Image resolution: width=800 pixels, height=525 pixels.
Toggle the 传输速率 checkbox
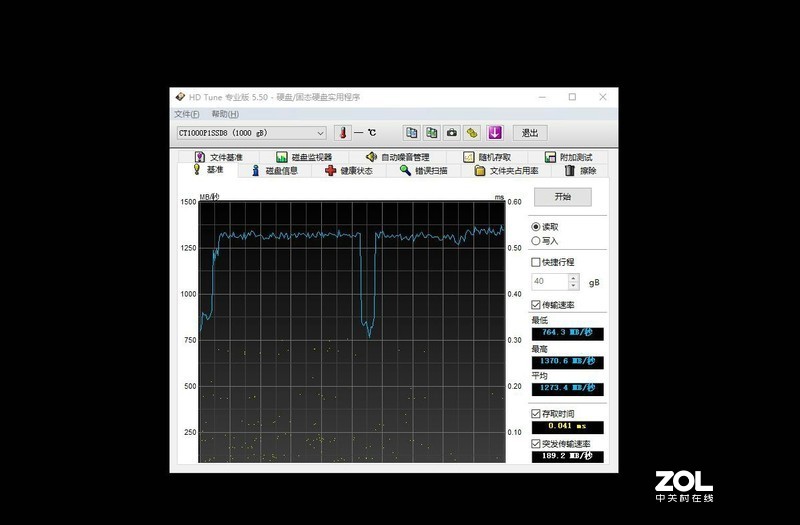click(536, 305)
